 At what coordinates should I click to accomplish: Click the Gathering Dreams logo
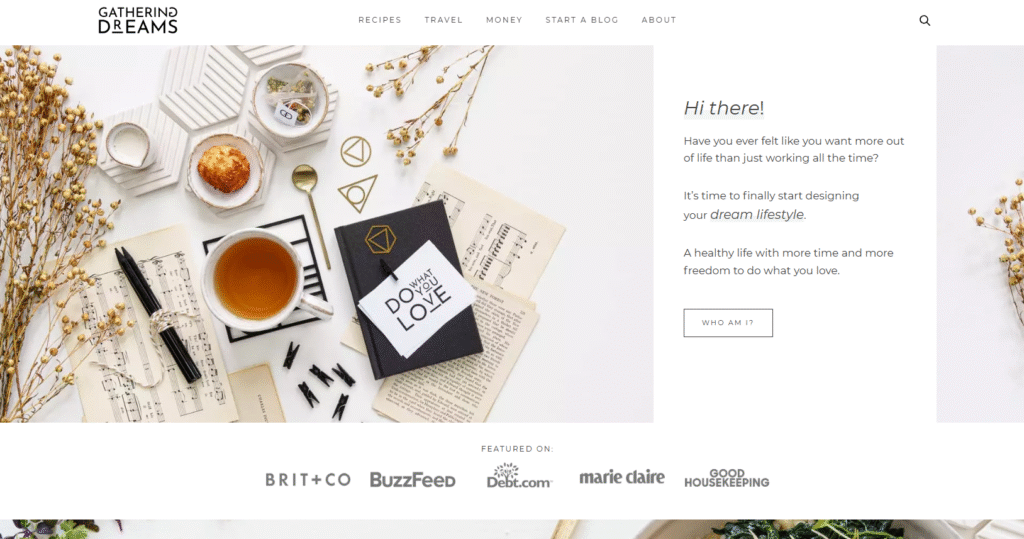(x=138, y=20)
